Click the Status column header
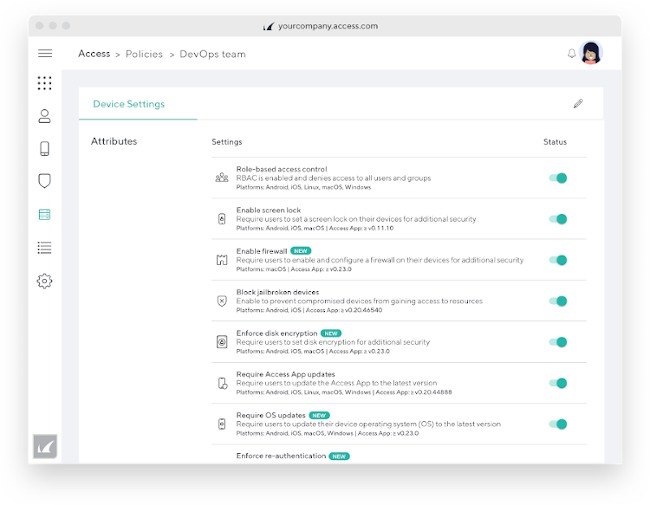Screen dimensions: 650x505 pyautogui.click(x=555, y=142)
